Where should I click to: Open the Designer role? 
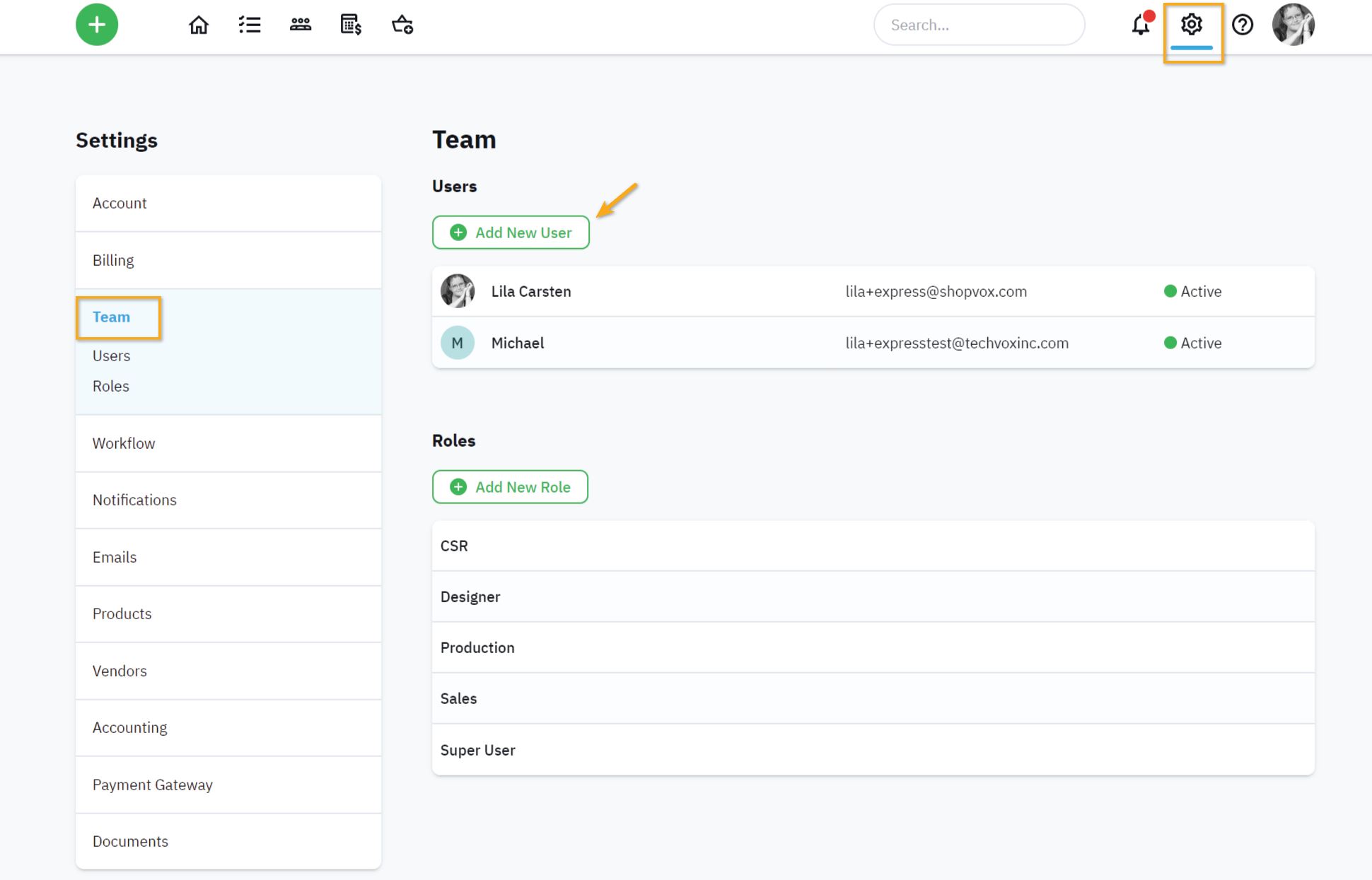point(873,597)
